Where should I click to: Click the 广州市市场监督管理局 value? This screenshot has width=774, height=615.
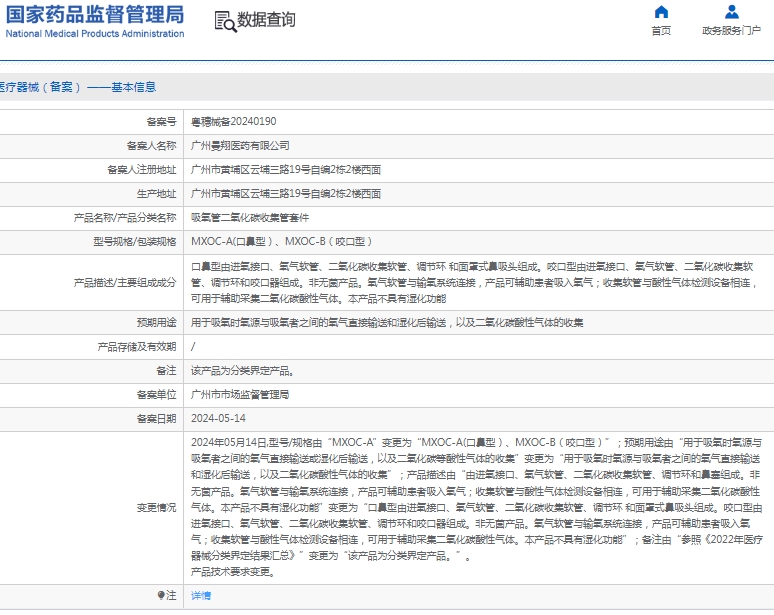tap(240, 394)
